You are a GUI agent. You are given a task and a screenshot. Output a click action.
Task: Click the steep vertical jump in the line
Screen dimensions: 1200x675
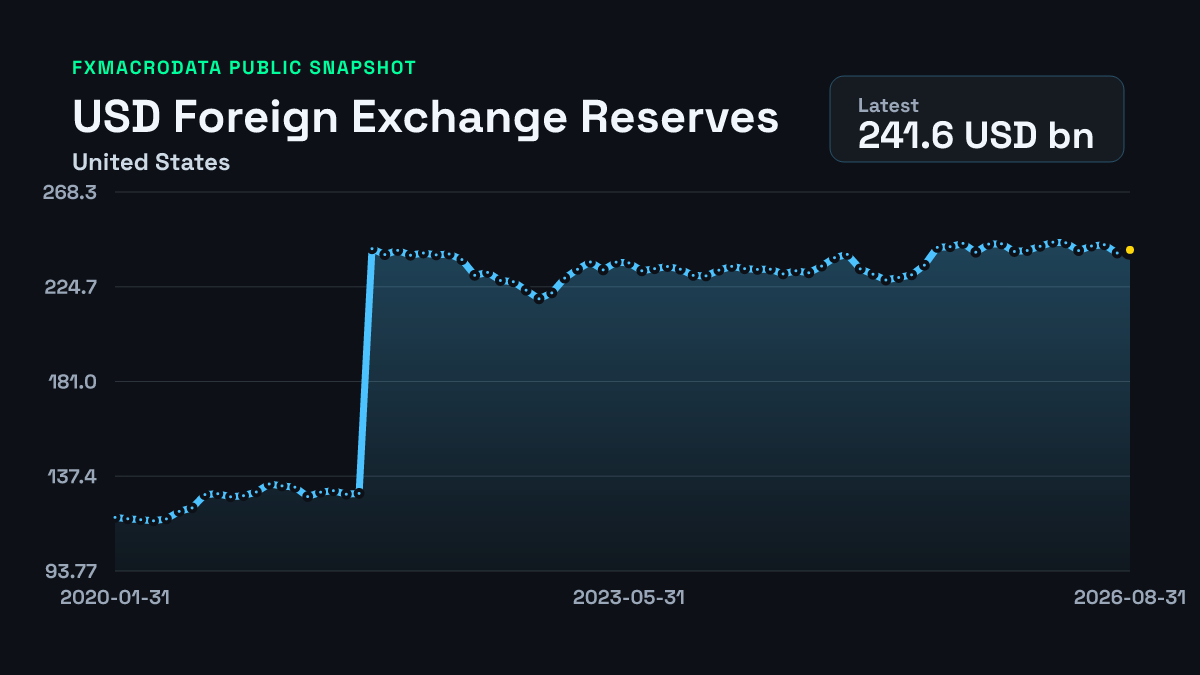[x=365, y=372]
